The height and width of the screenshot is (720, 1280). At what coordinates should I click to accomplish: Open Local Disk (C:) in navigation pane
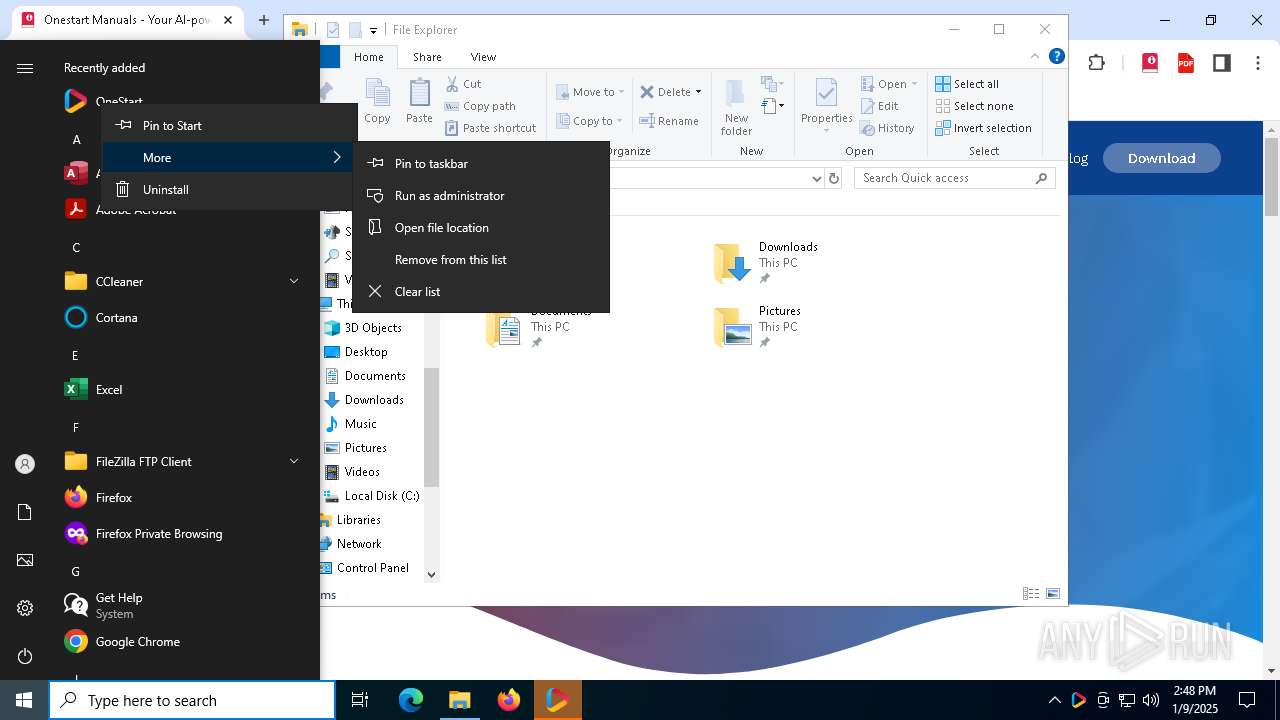click(x=371, y=496)
